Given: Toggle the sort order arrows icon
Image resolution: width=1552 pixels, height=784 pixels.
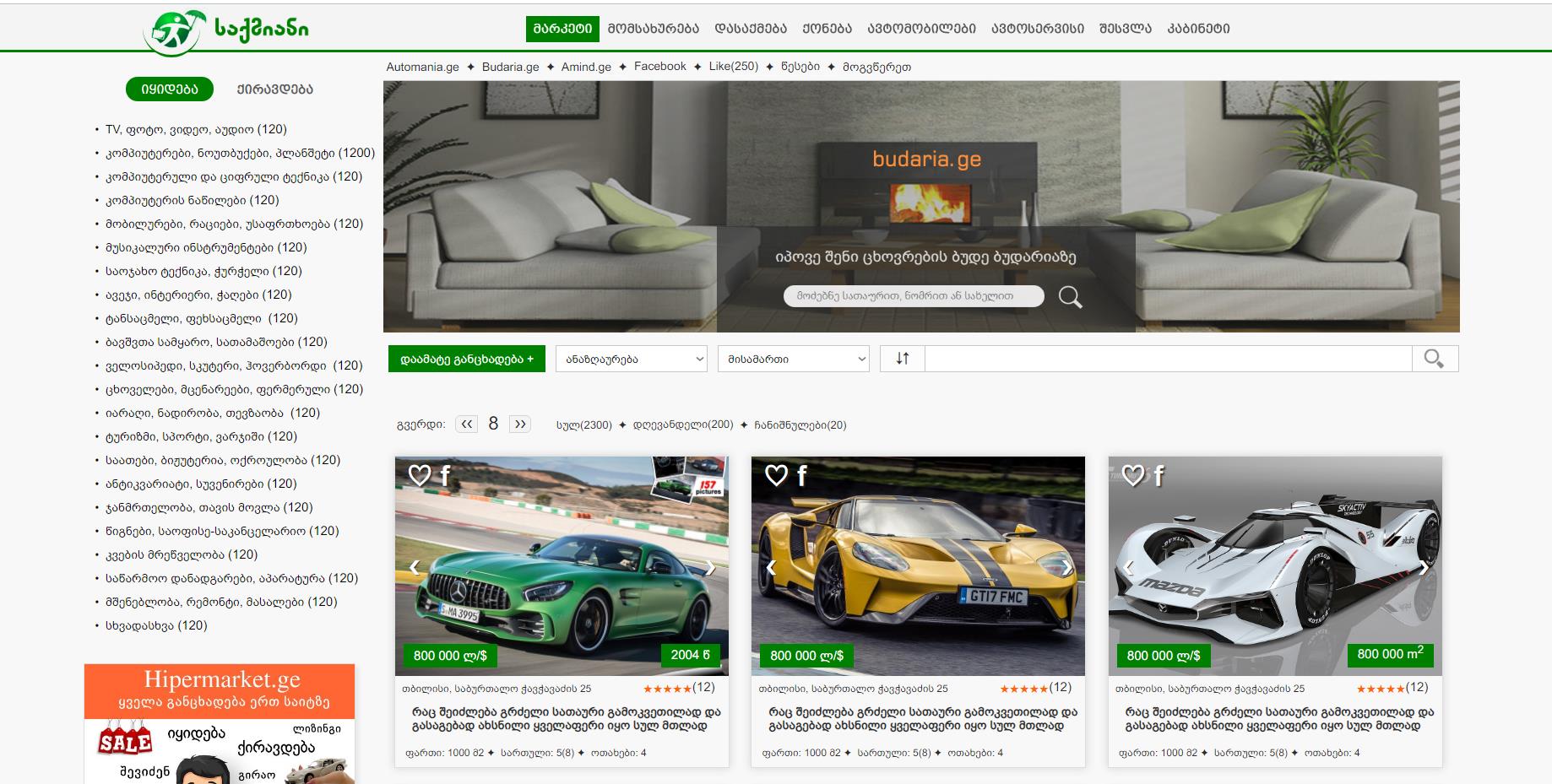Looking at the screenshot, I should coord(903,359).
